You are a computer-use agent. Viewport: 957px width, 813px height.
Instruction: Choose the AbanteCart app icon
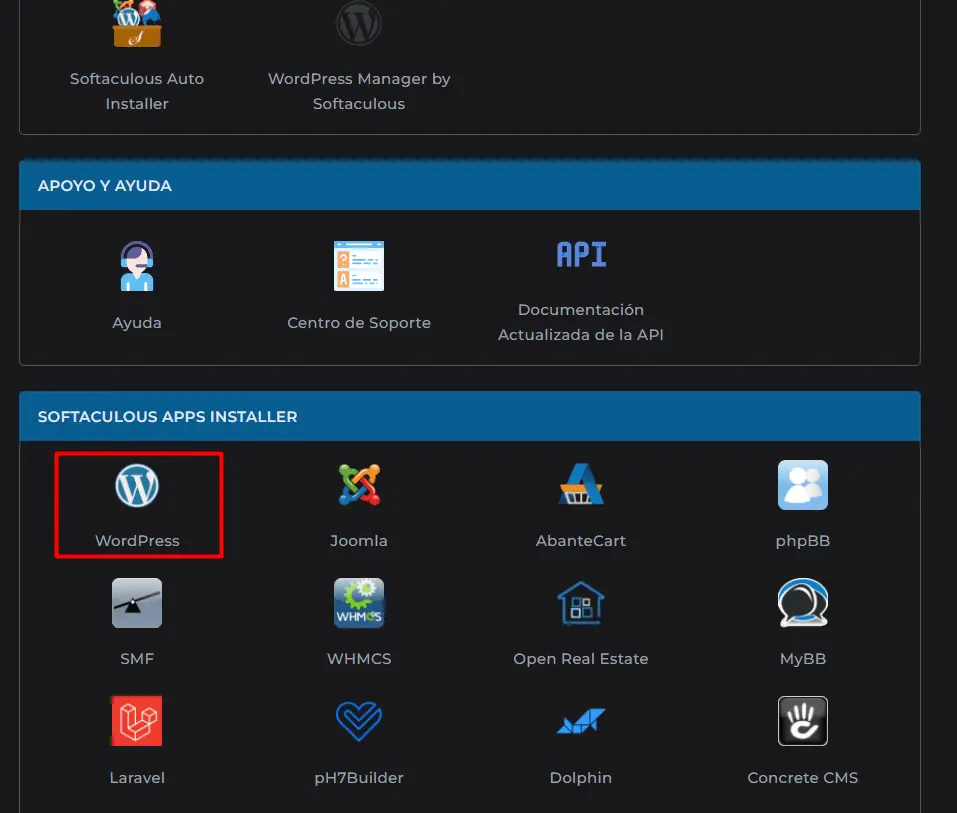coord(581,484)
